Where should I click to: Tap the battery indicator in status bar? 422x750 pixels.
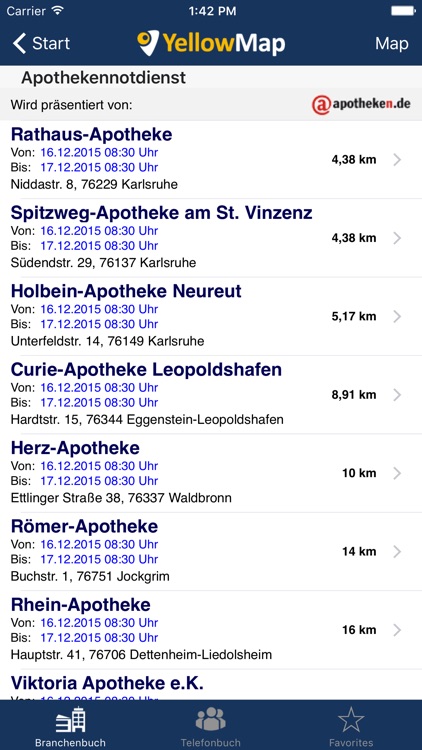click(x=402, y=11)
